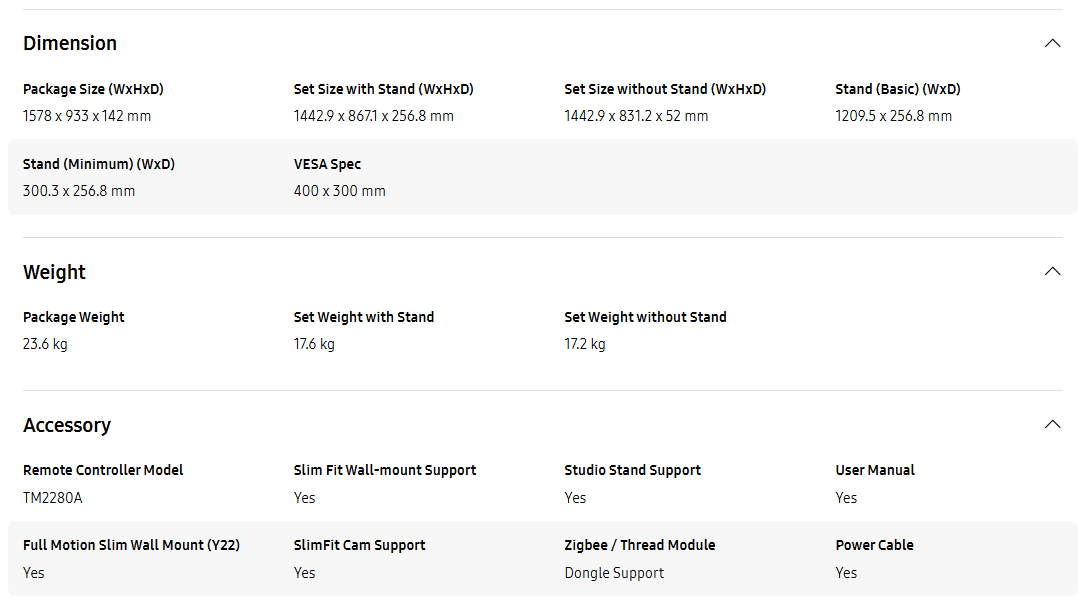Click the Studio Stand Support label

pyautogui.click(x=632, y=471)
